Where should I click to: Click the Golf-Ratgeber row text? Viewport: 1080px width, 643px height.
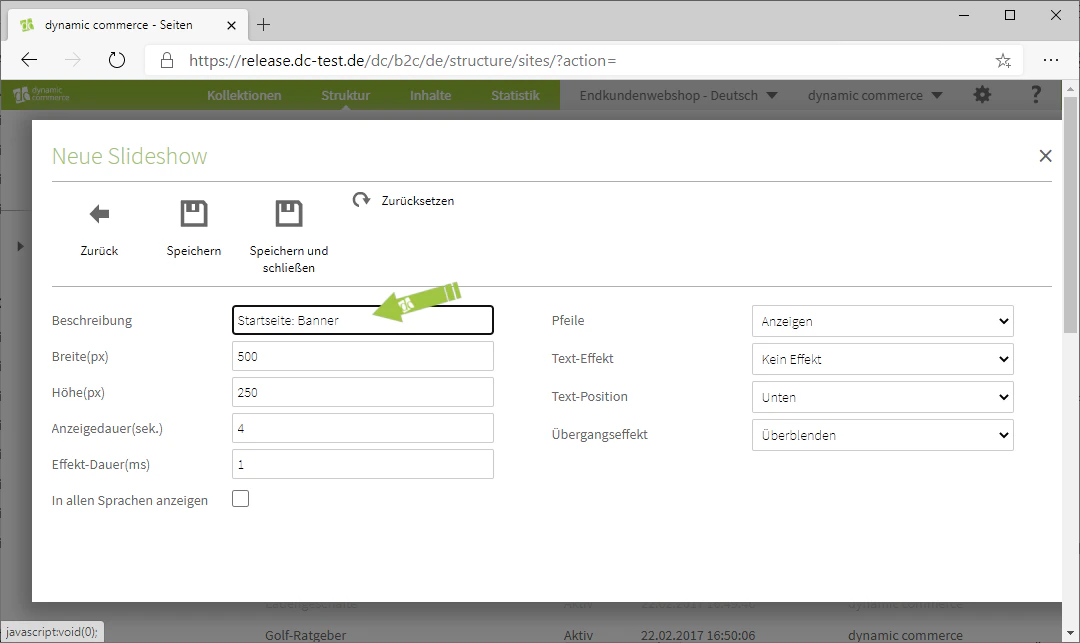tap(305, 635)
